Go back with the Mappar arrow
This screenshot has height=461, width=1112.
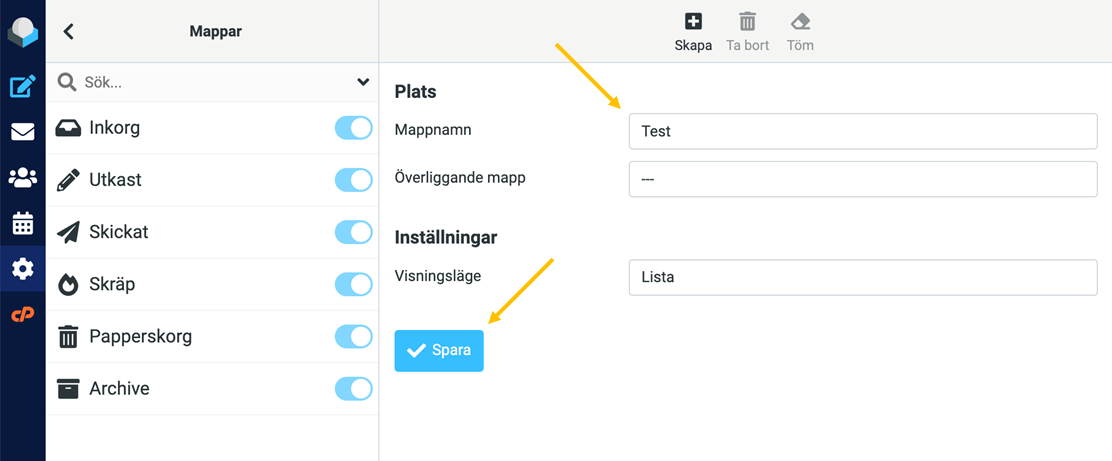[68, 31]
